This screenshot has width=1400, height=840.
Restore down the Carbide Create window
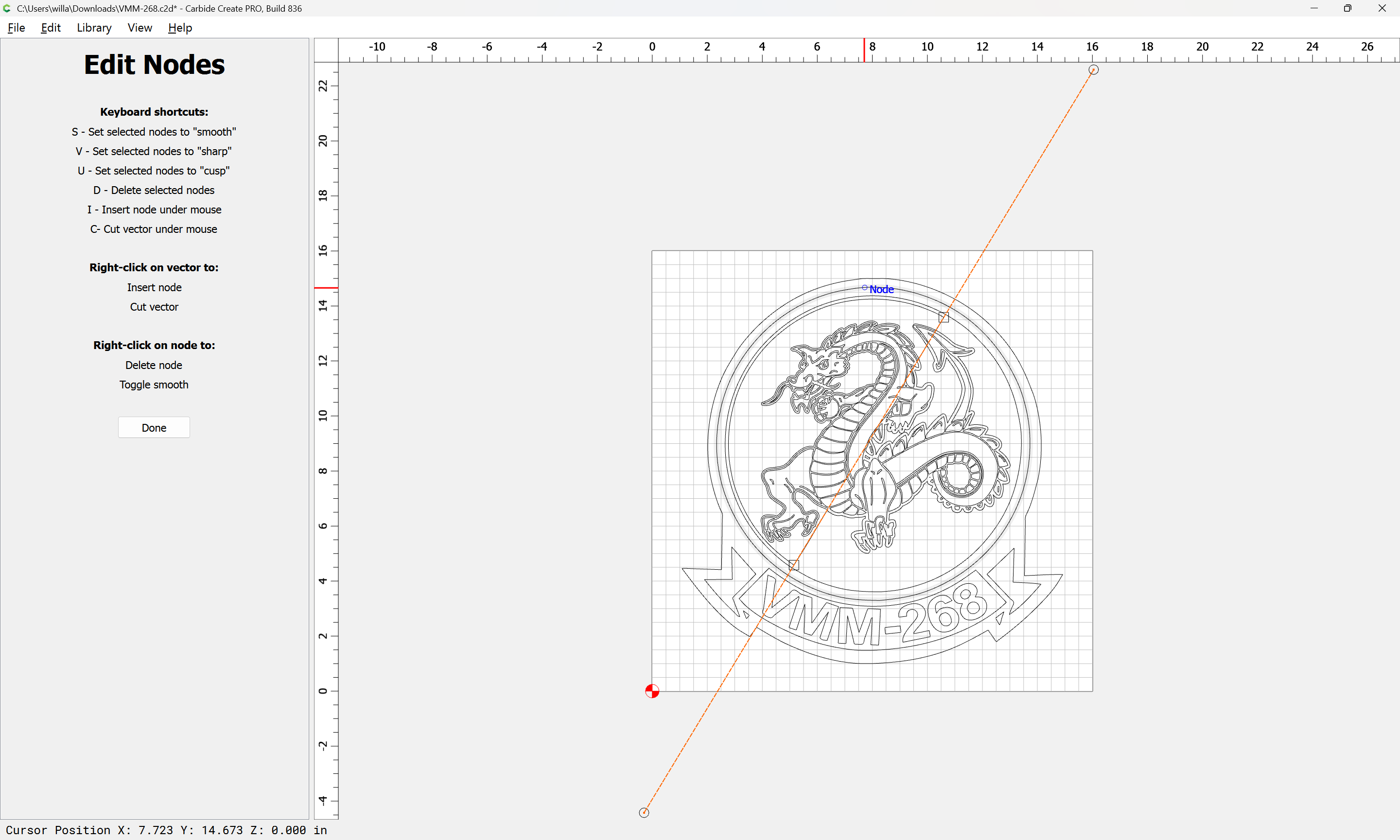tap(1347, 8)
